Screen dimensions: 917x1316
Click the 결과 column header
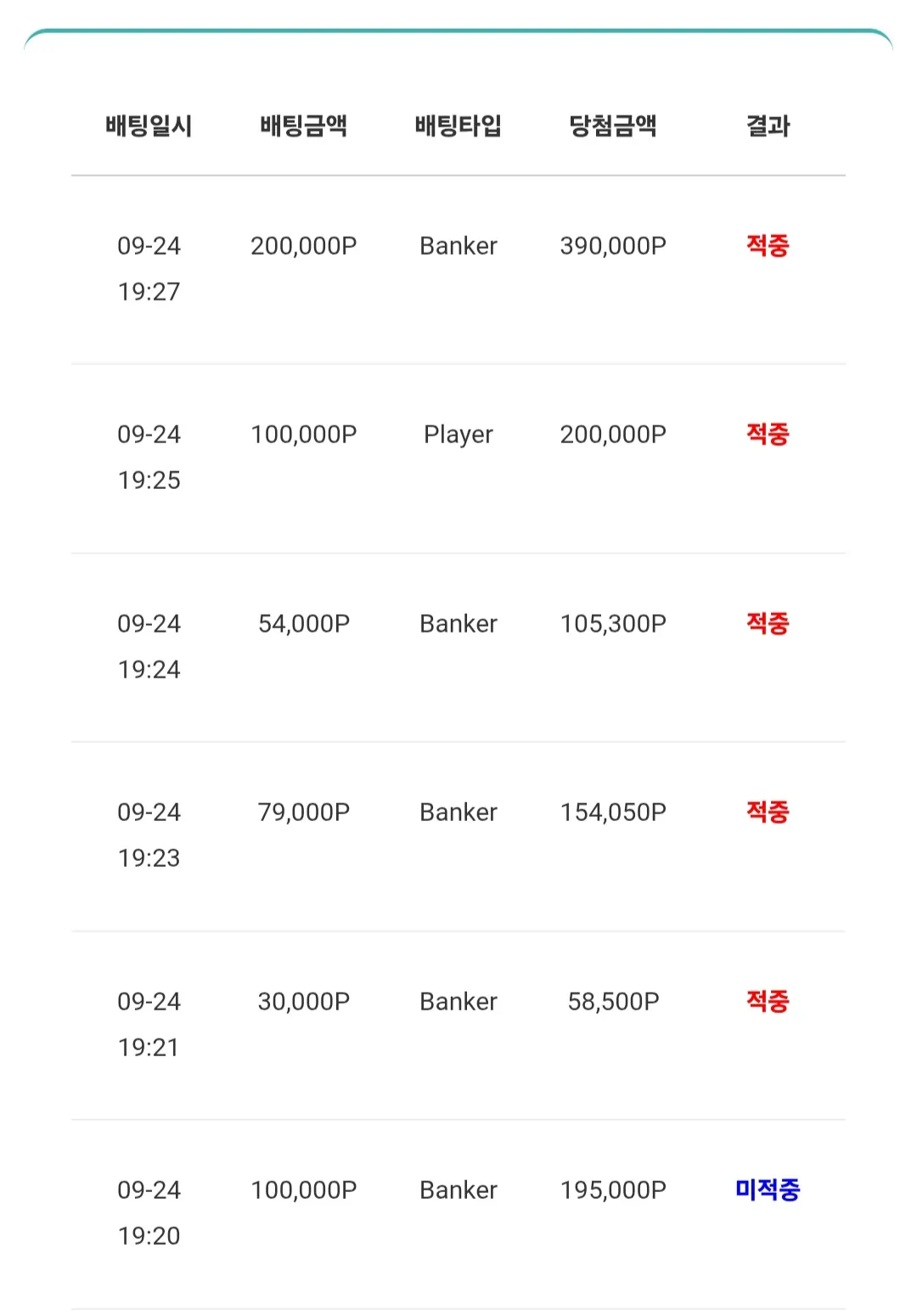(x=768, y=126)
